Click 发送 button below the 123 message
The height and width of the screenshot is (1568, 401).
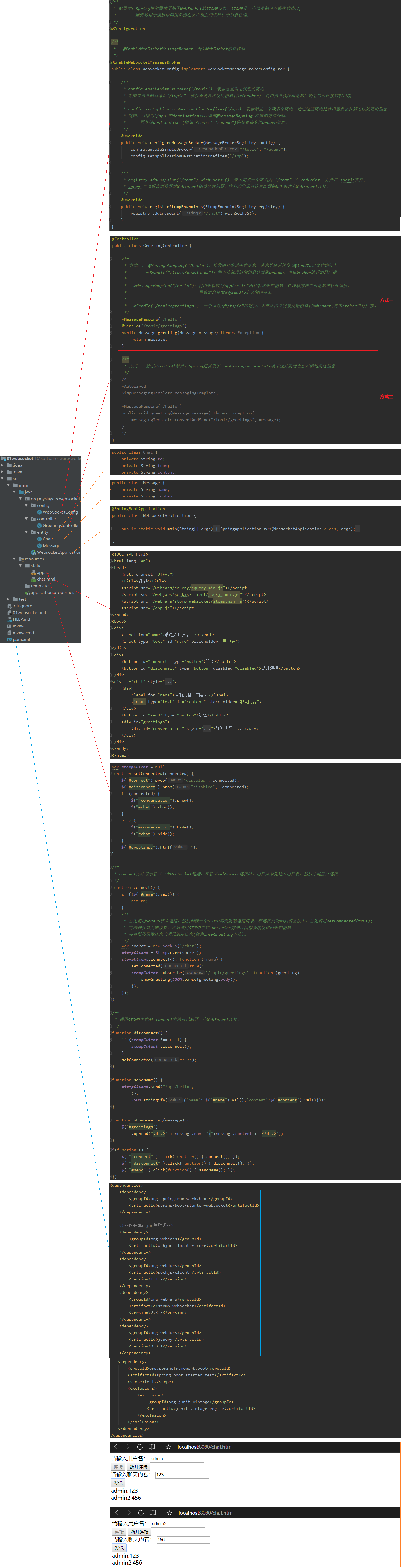118,1483
